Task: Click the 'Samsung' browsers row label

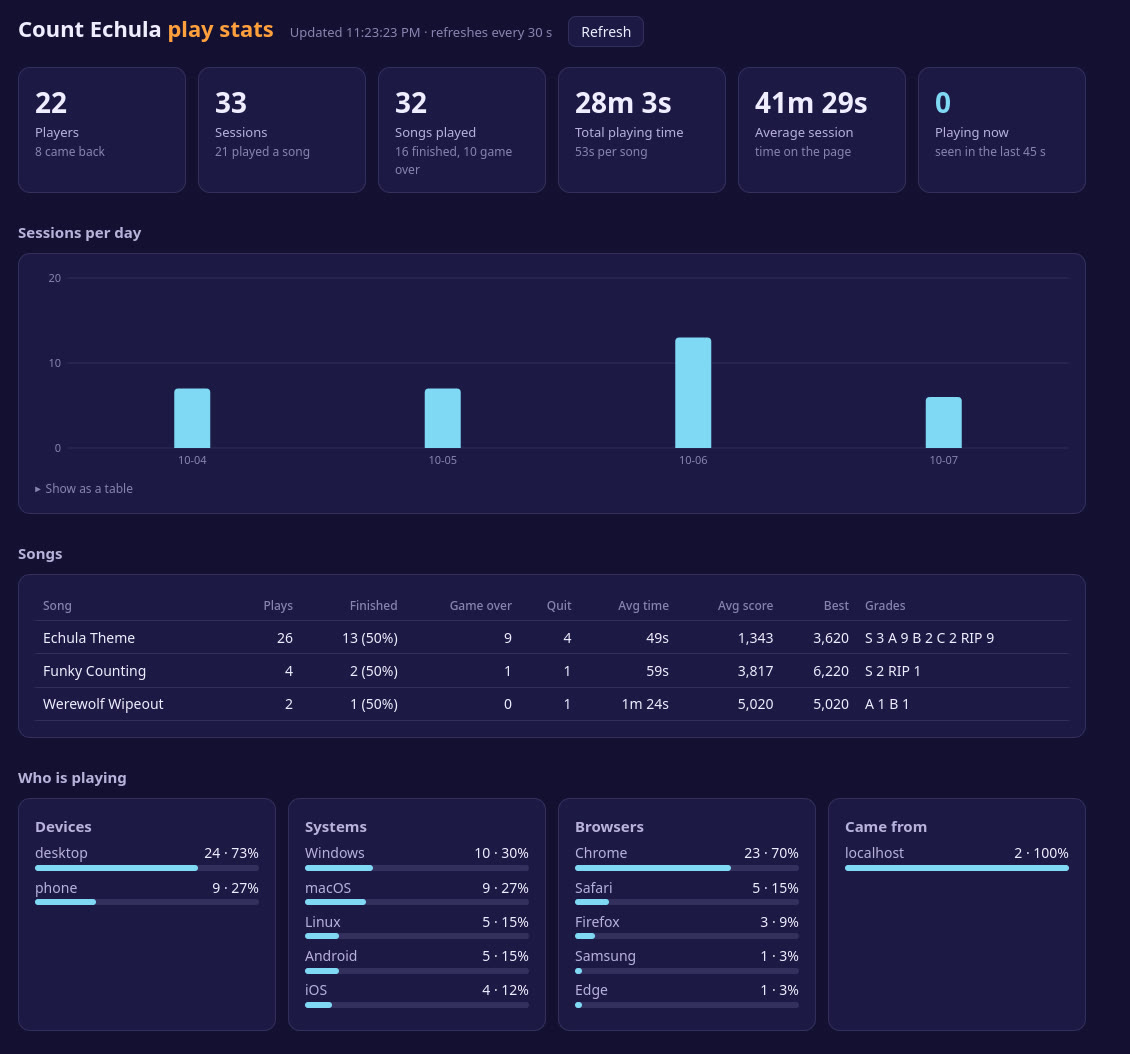Action: click(x=605, y=956)
